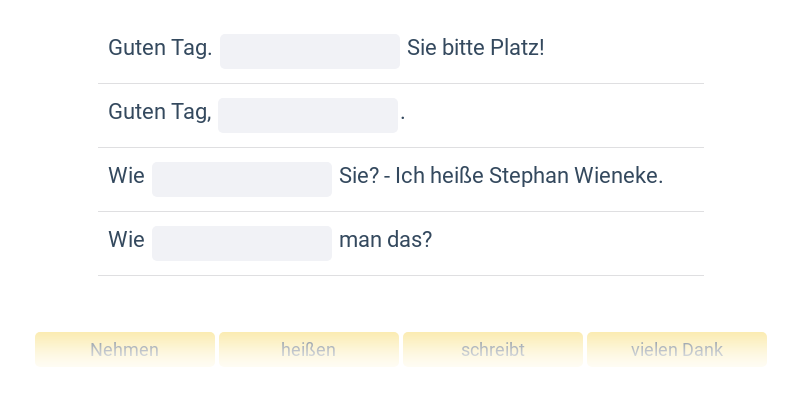Viewport: 800px width, 400px height.
Task: Click the "Sie bitte Platz!" sentence ending
Action: tap(476, 48)
